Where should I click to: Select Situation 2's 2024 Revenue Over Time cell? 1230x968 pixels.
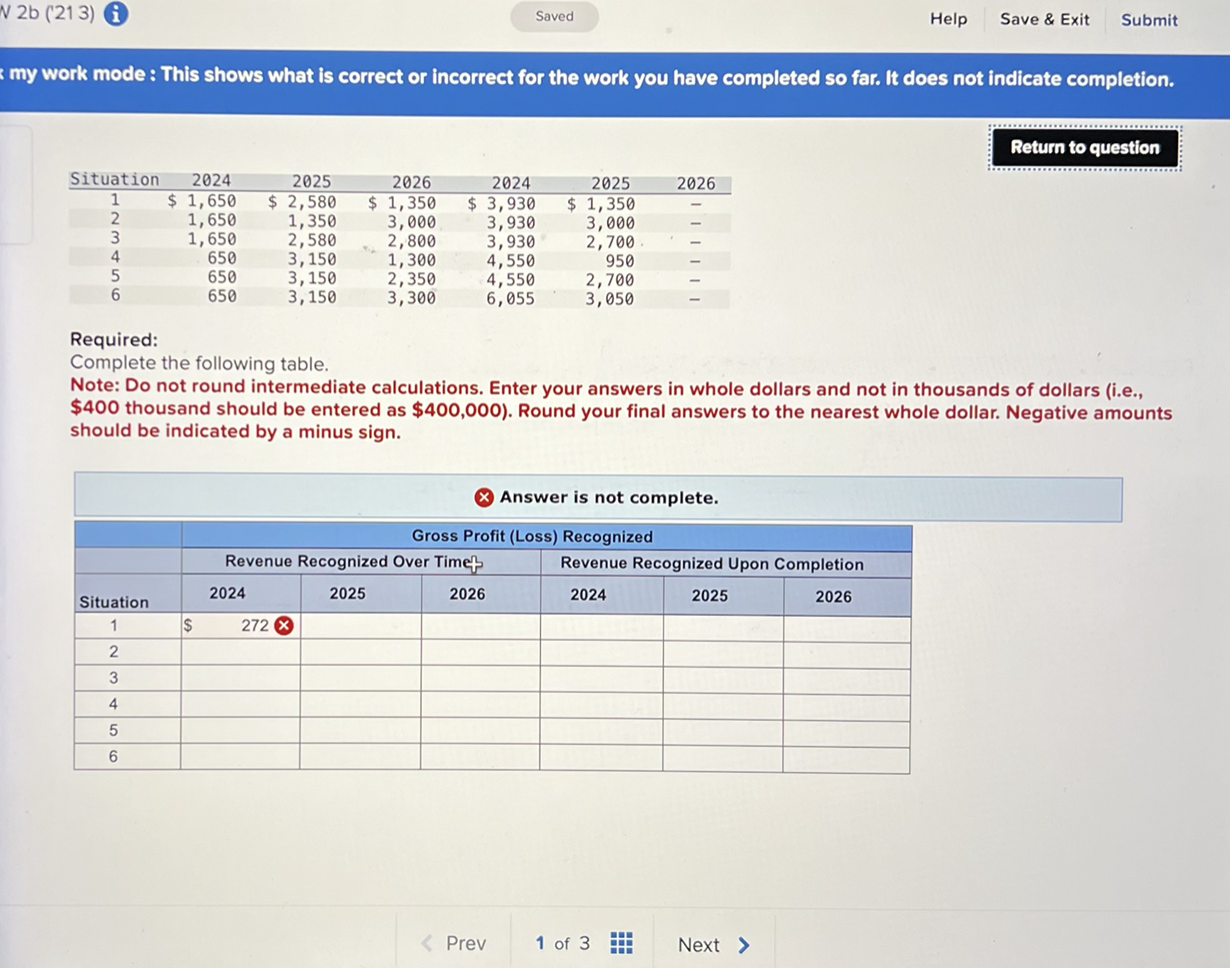pos(240,651)
